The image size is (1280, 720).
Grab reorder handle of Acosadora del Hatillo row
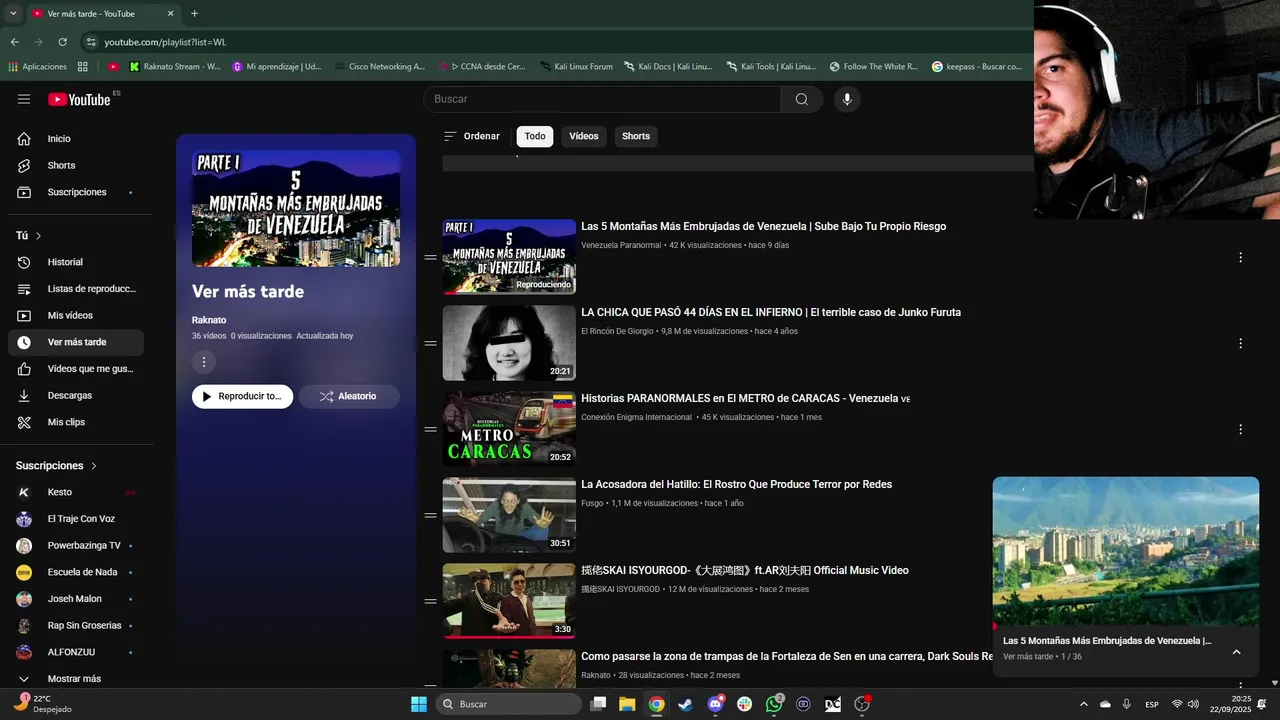430,515
